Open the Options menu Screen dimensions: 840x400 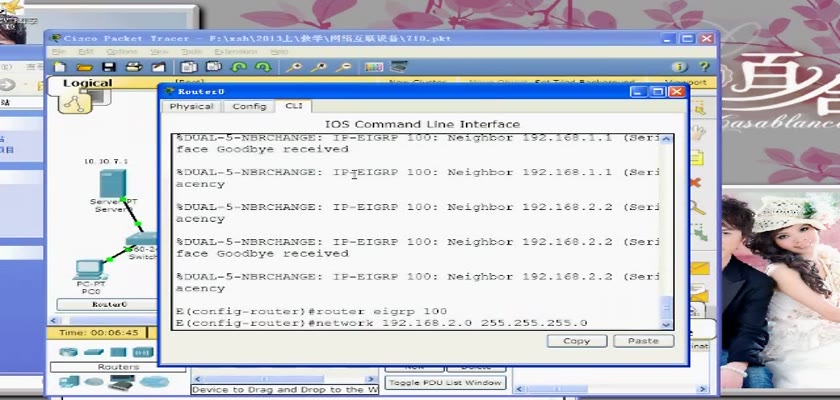[122, 52]
